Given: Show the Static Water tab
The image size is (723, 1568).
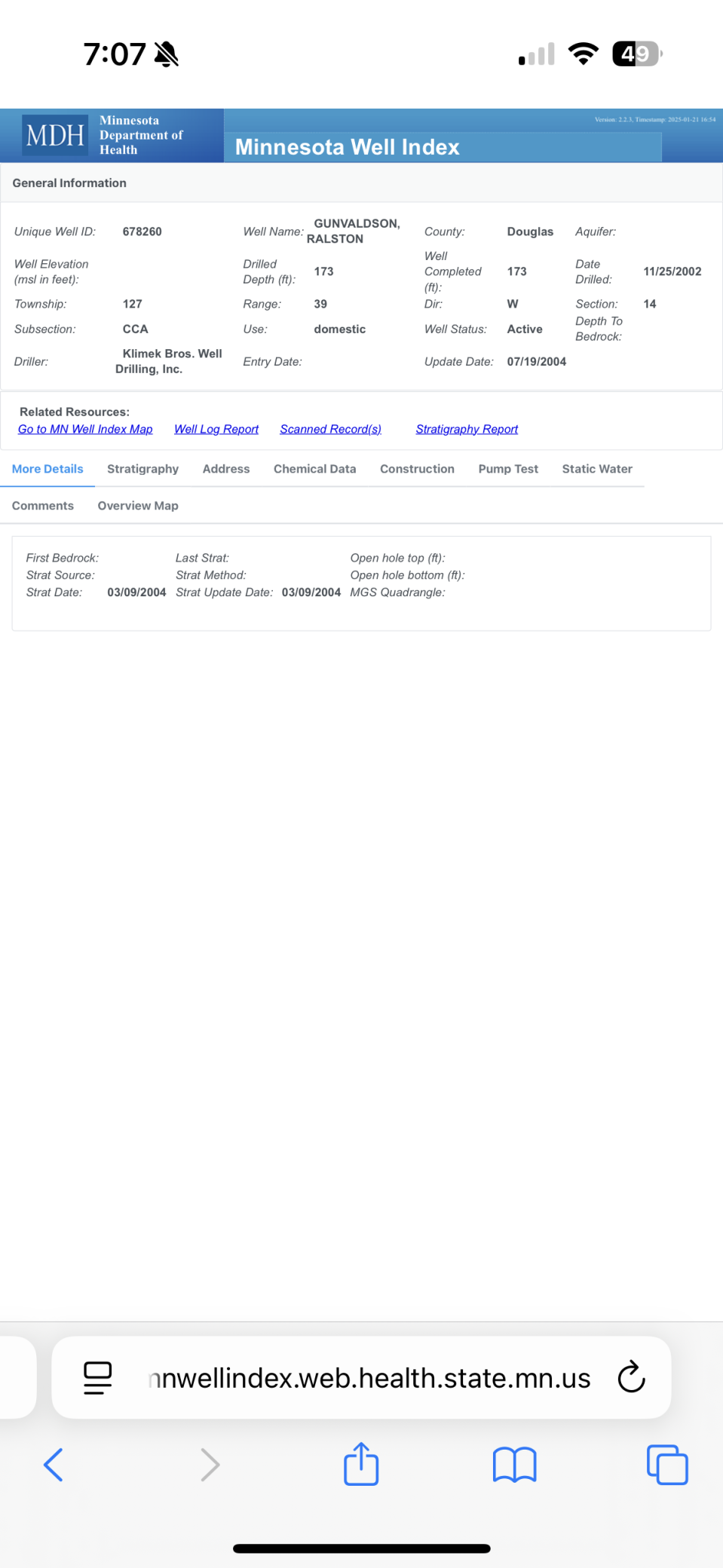Looking at the screenshot, I should click(596, 469).
